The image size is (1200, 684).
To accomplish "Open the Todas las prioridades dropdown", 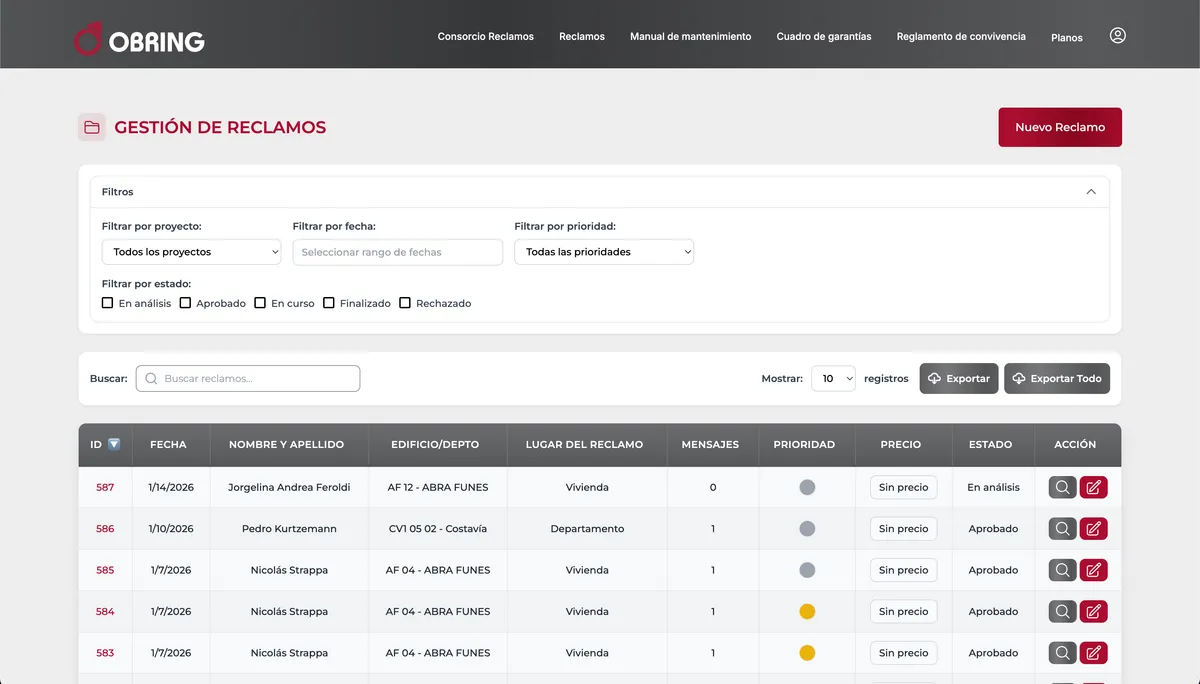I will pos(604,252).
